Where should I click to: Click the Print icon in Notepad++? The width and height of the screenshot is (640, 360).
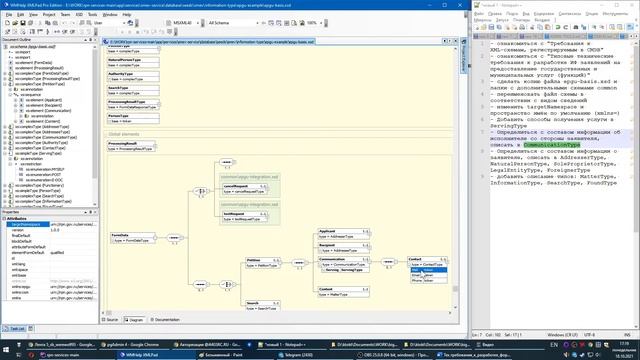(522, 27)
